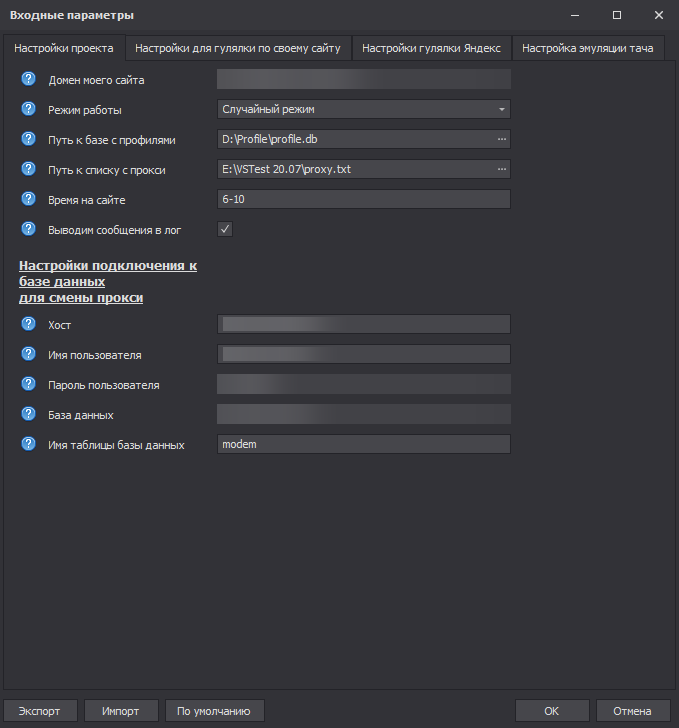Confirm with the OK button

(x=552, y=711)
